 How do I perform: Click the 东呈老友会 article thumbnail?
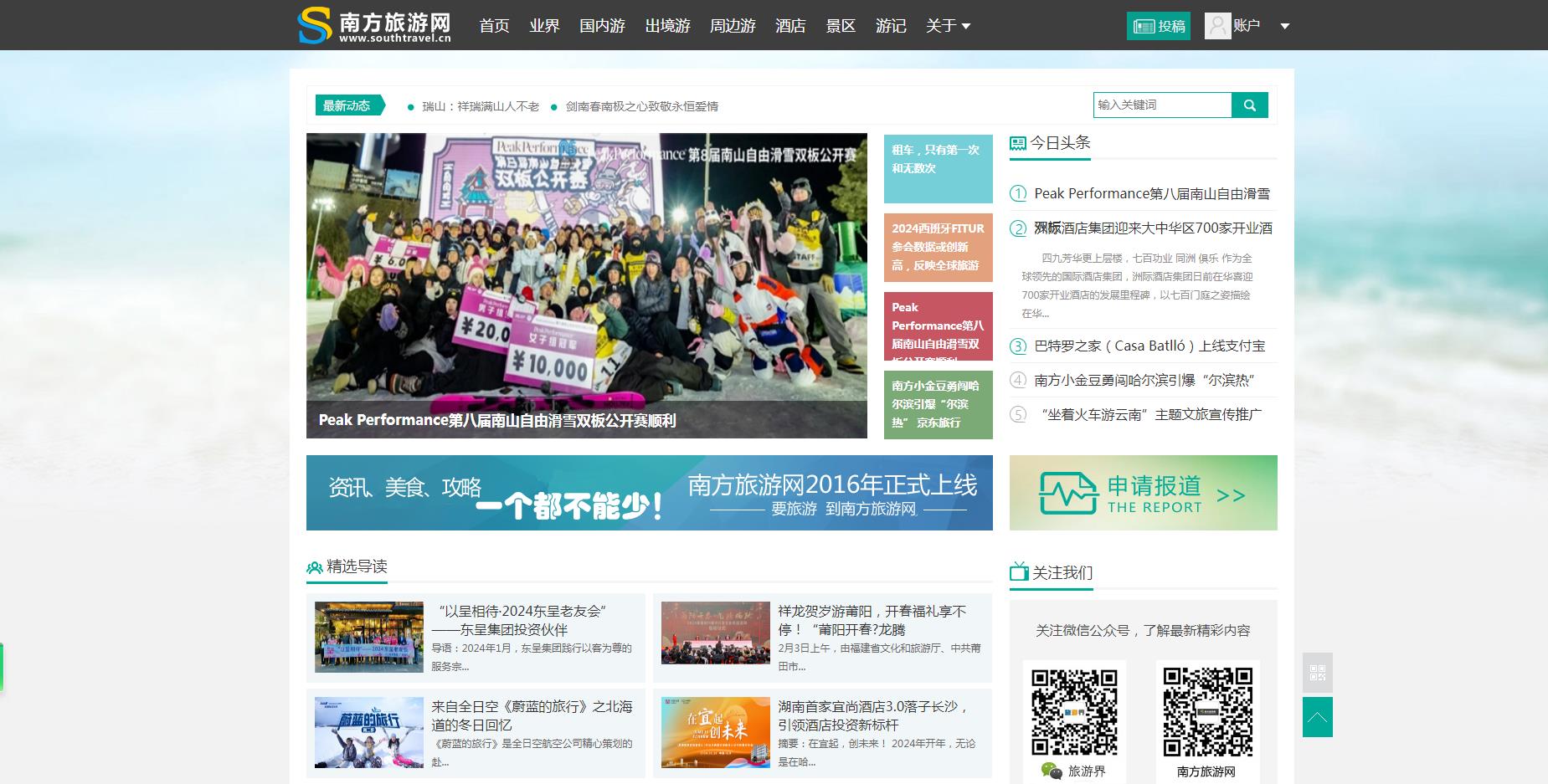click(369, 637)
